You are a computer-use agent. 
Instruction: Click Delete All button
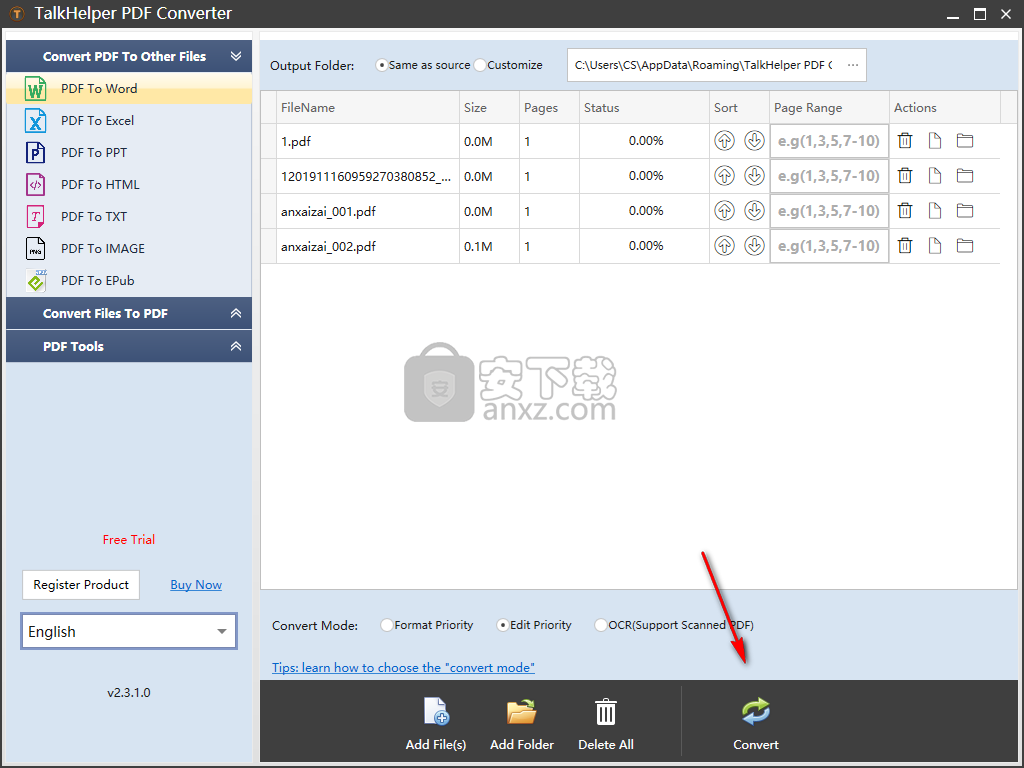pyautogui.click(x=605, y=724)
